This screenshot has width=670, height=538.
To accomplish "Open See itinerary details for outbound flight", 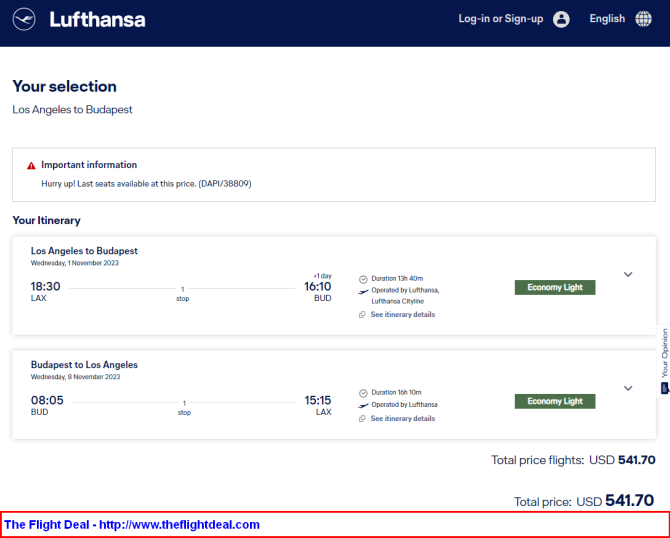I will [x=403, y=315].
